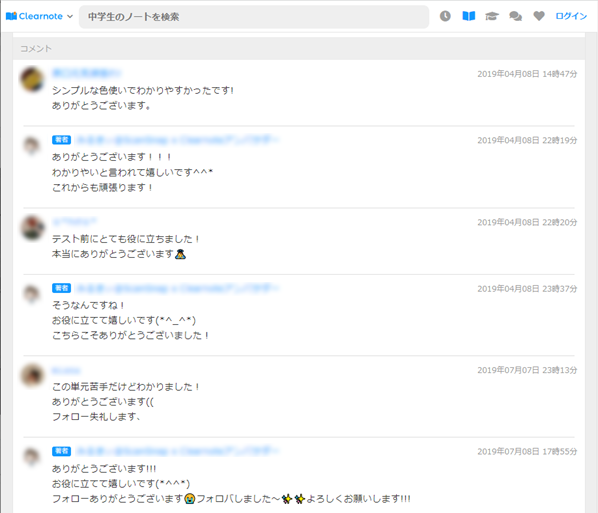The height and width of the screenshot is (513, 598).
Task: Open author name link on 17時55分 comment
Action: [x=177, y=451]
